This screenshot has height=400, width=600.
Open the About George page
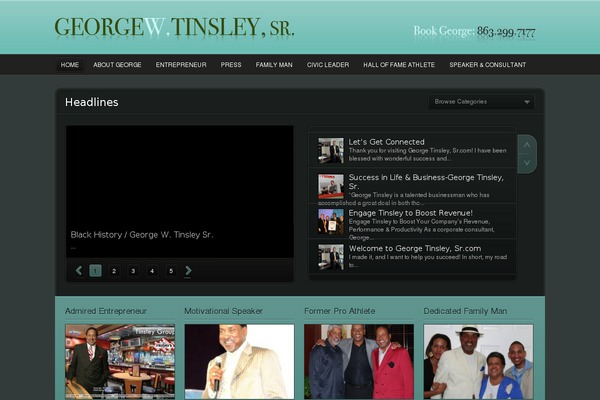pos(117,65)
